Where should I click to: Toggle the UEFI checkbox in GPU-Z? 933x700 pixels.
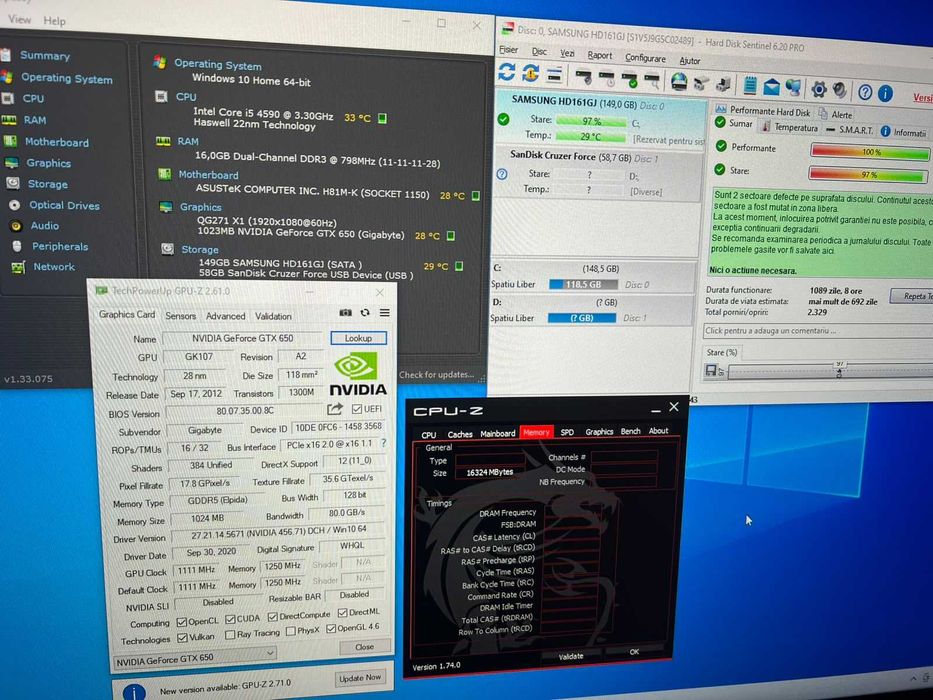pyautogui.click(x=356, y=409)
